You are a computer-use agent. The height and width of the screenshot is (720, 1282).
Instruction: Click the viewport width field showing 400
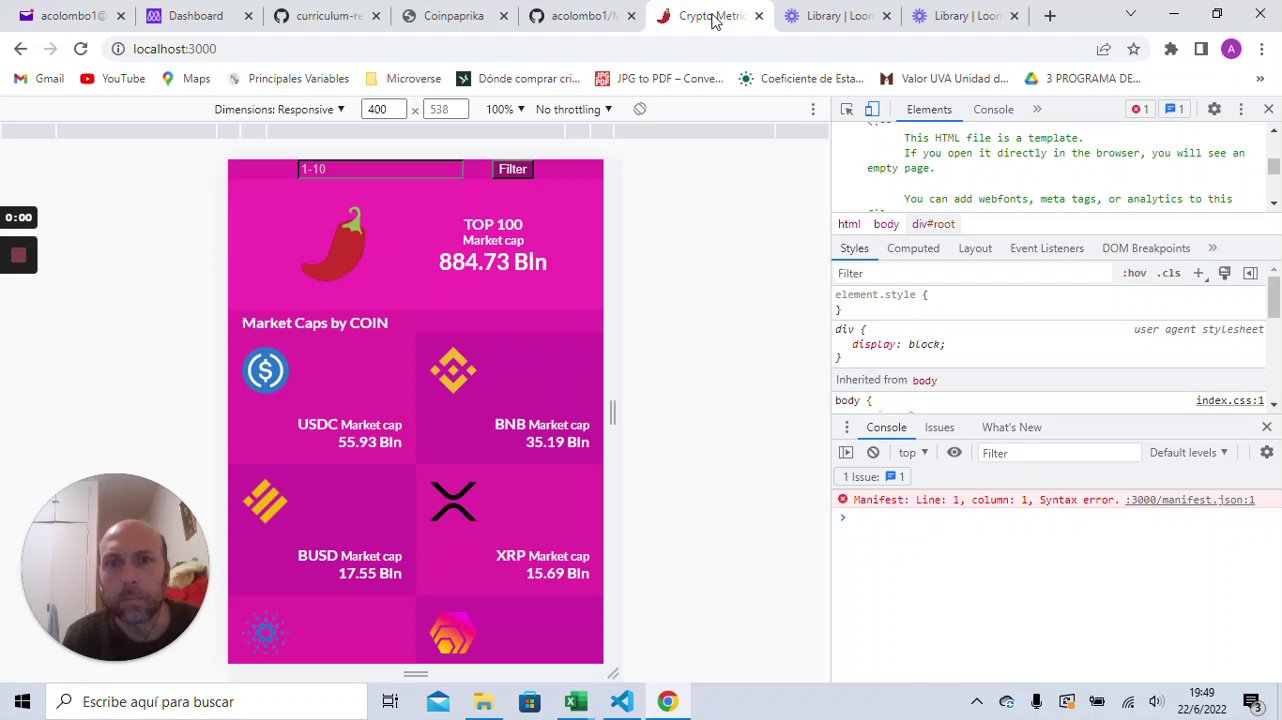[x=384, y=109]
